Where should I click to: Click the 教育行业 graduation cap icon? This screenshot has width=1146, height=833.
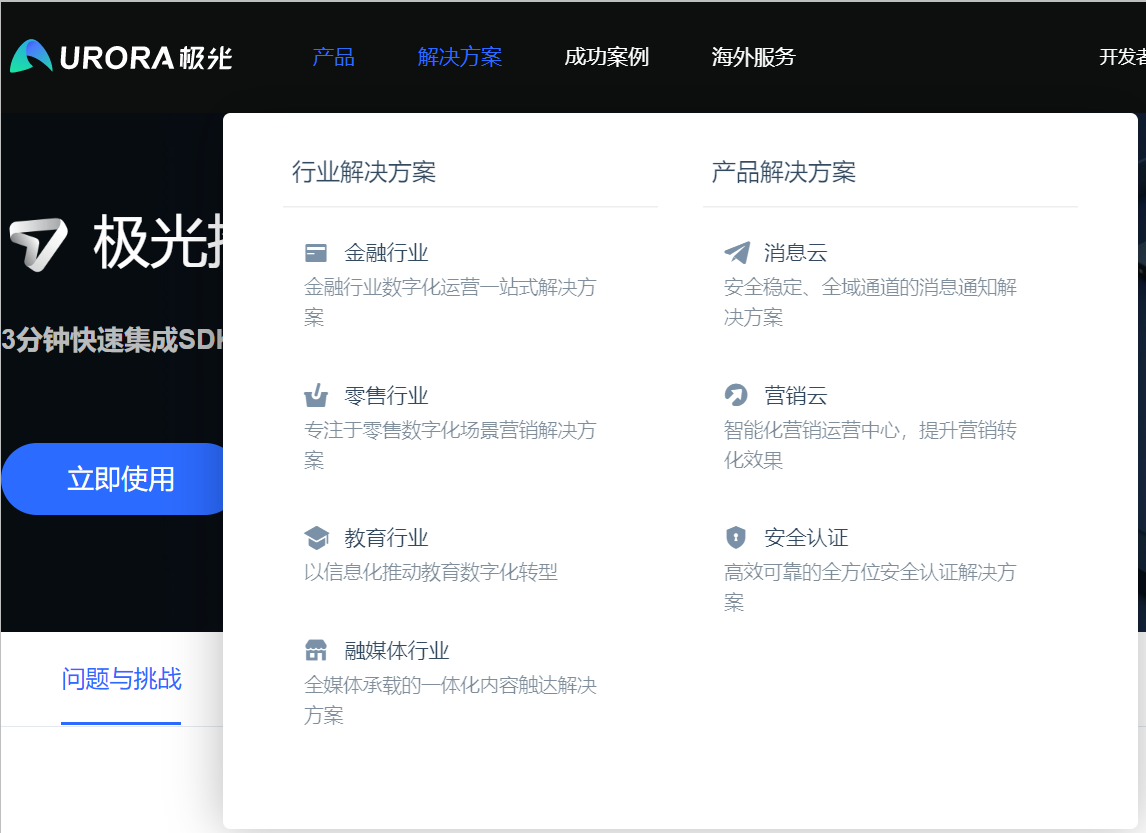pos(316,538)
